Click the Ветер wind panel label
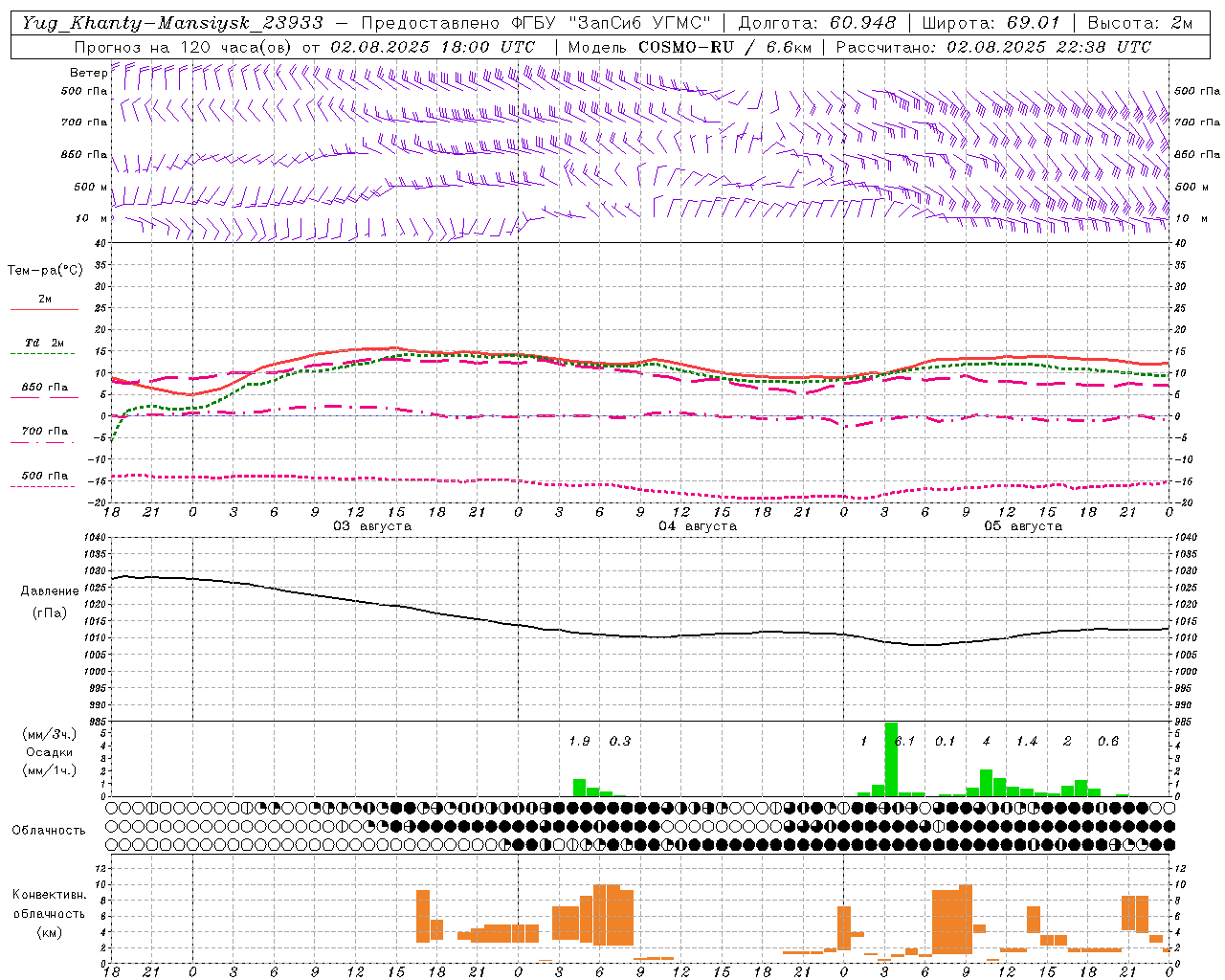The height and width of the screenshot is (980, 1225). coord(88,73)
